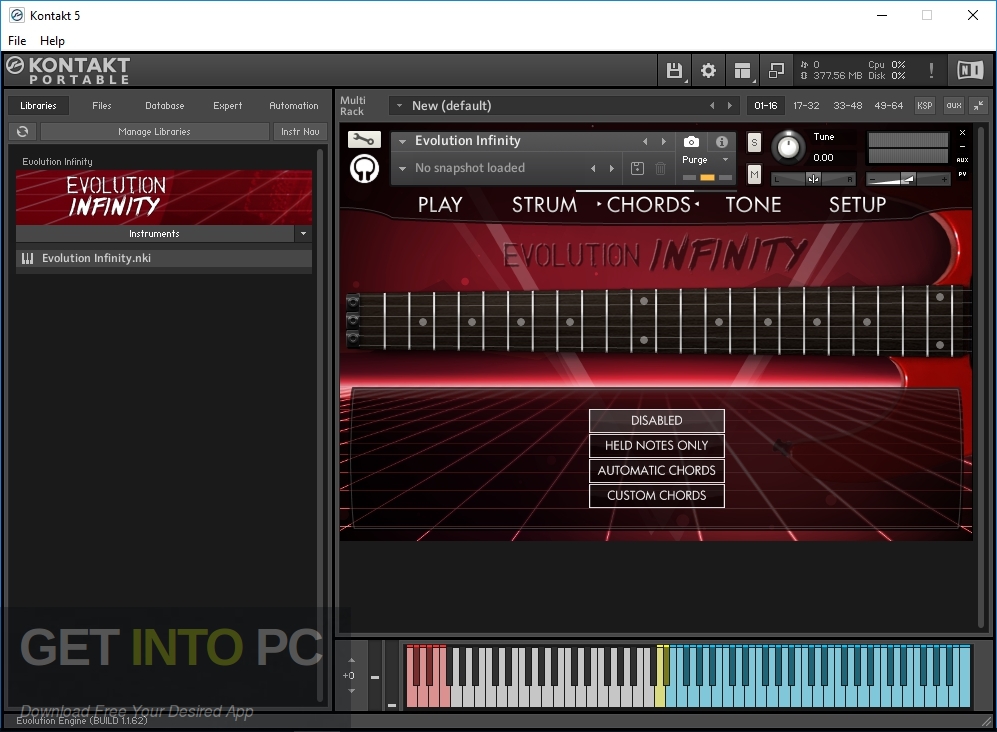Open Evolution Infinity.nki in the library

pyautogui.click(x=164, y=258)
